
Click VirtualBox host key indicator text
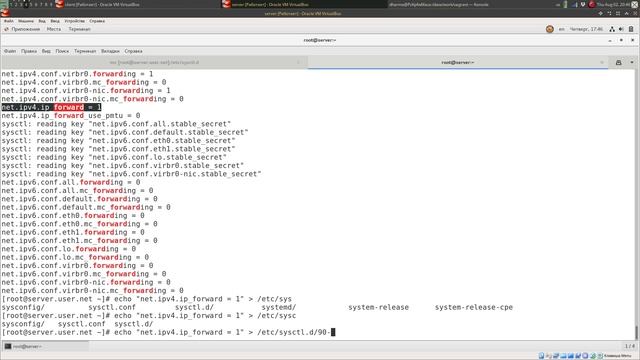tap(618, 356)
